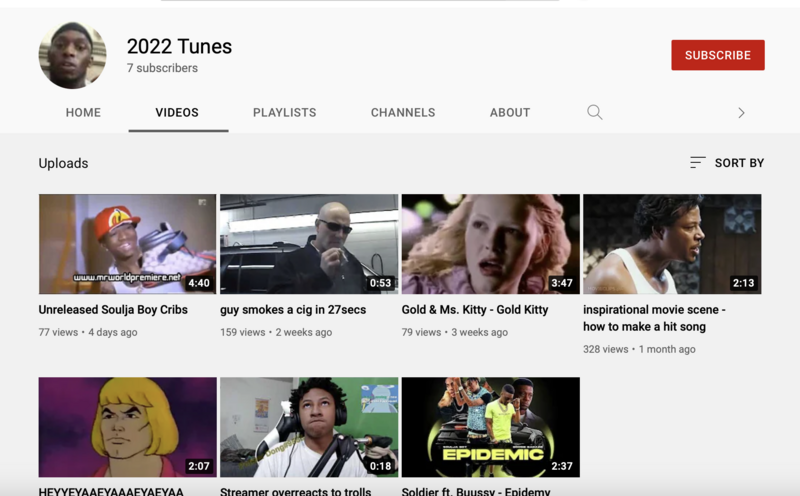Screen dimensions: 800x496
Task: Open the Sort By dropdown
Action: click(727, 163)
